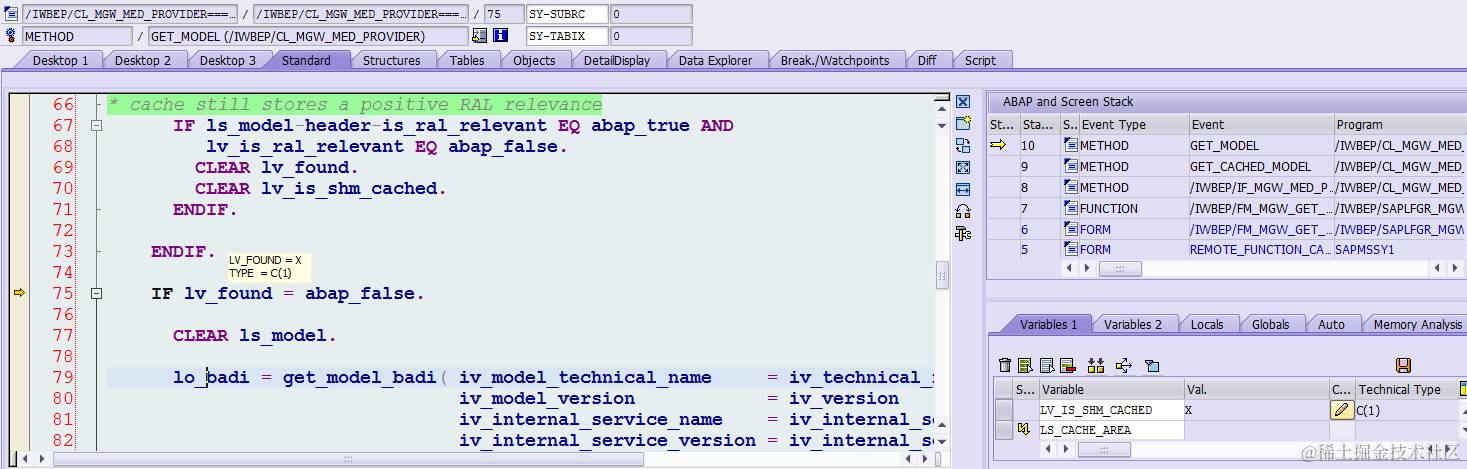1467x469 pixels.
Task: Click the LS_CACHE_AREA variable name cell
Action: point(1112,430)
